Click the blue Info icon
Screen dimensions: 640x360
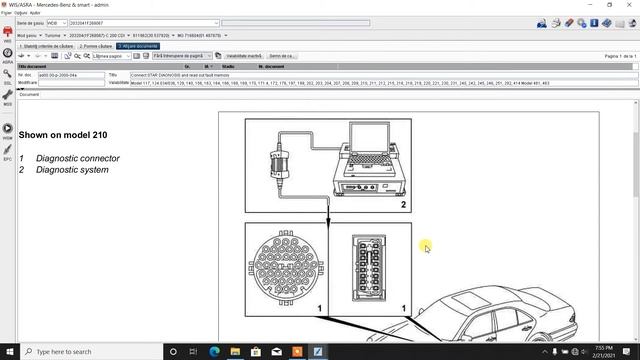click(x=594, y=23)
